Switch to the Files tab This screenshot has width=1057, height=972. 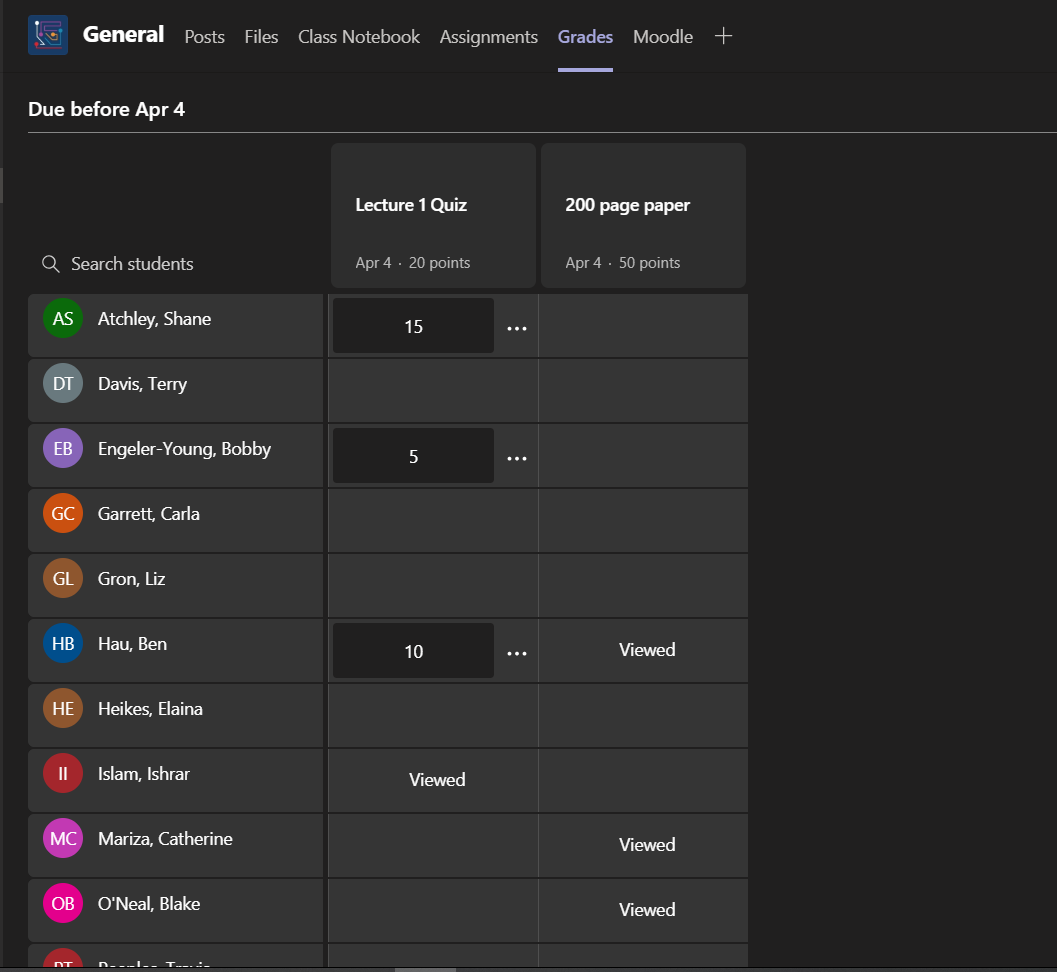[261, 36]
